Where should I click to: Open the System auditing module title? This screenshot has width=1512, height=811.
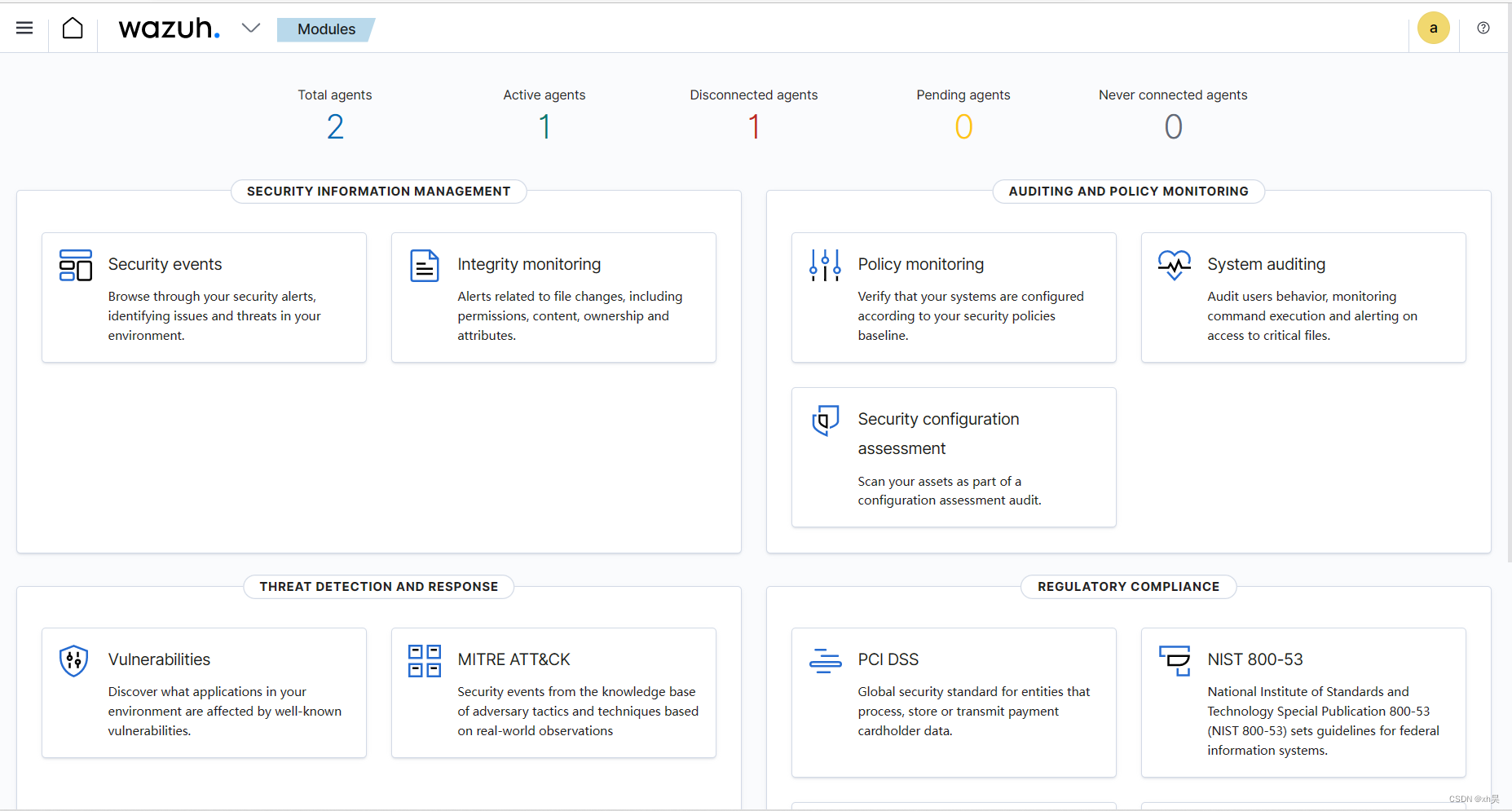tap(1266, 264)
